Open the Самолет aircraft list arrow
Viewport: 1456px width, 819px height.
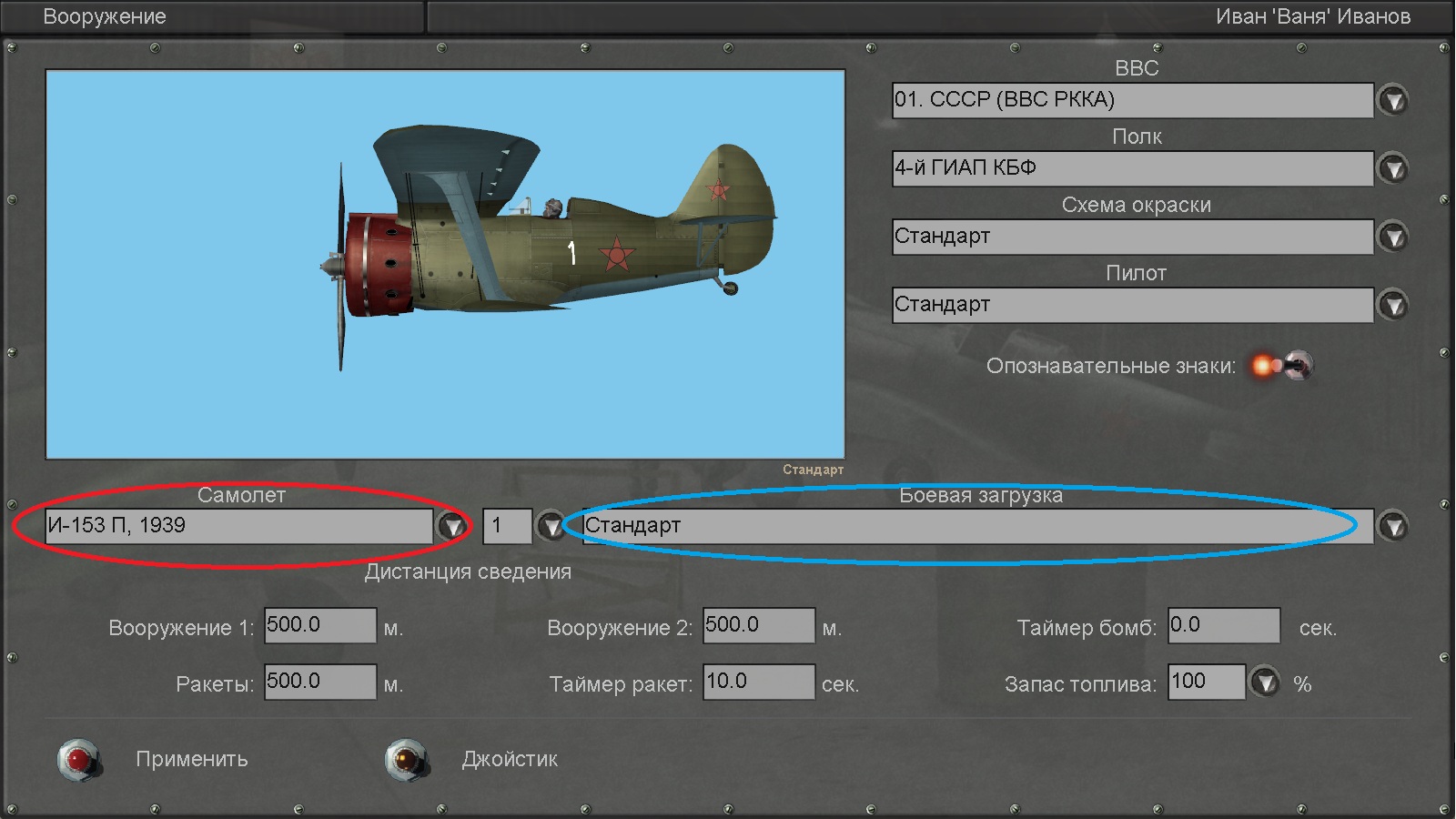[x=452, y=526]
